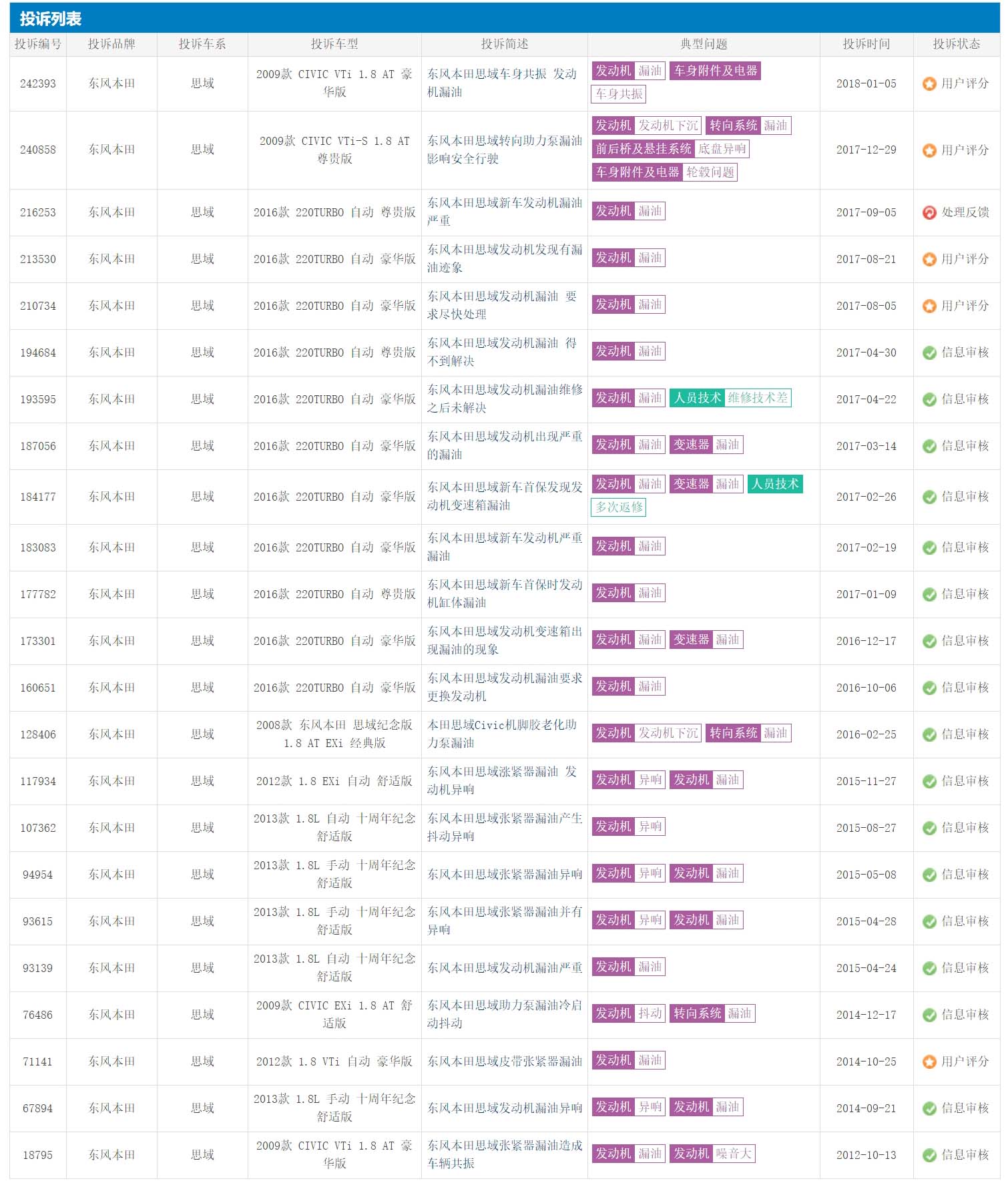Open complaint summary 东风本田思域车身共振 发动机漏油
The width and height of the screenshot is (1008, 1185).
(x=502, y=83)
